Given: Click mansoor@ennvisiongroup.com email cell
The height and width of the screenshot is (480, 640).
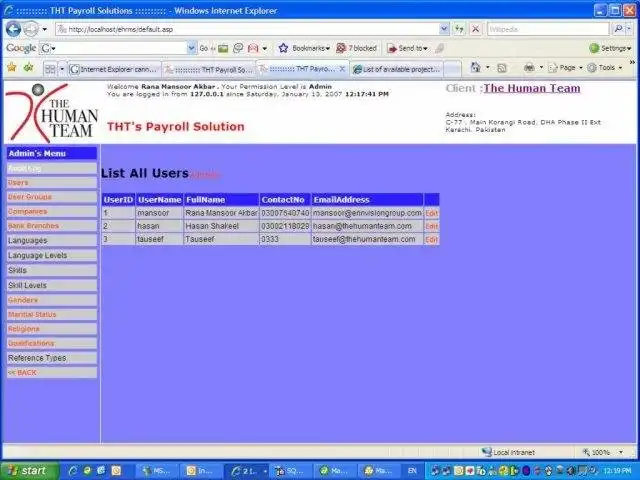Looking at the screenshot, I should tap(367, 213).
